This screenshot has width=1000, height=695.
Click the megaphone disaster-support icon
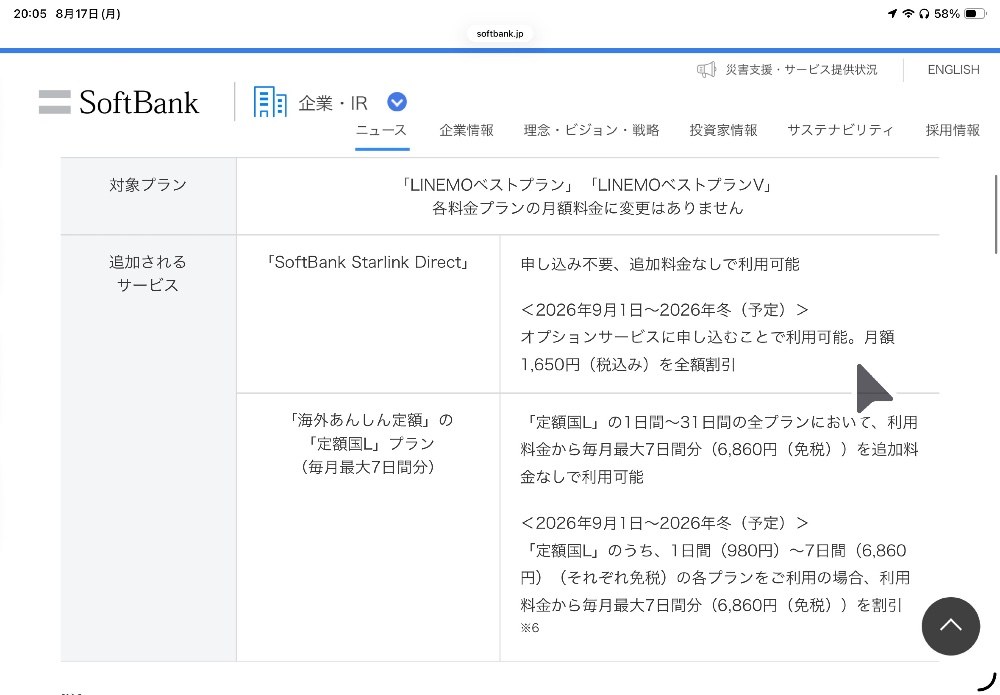pyautogui.click(x=706, y=70)
